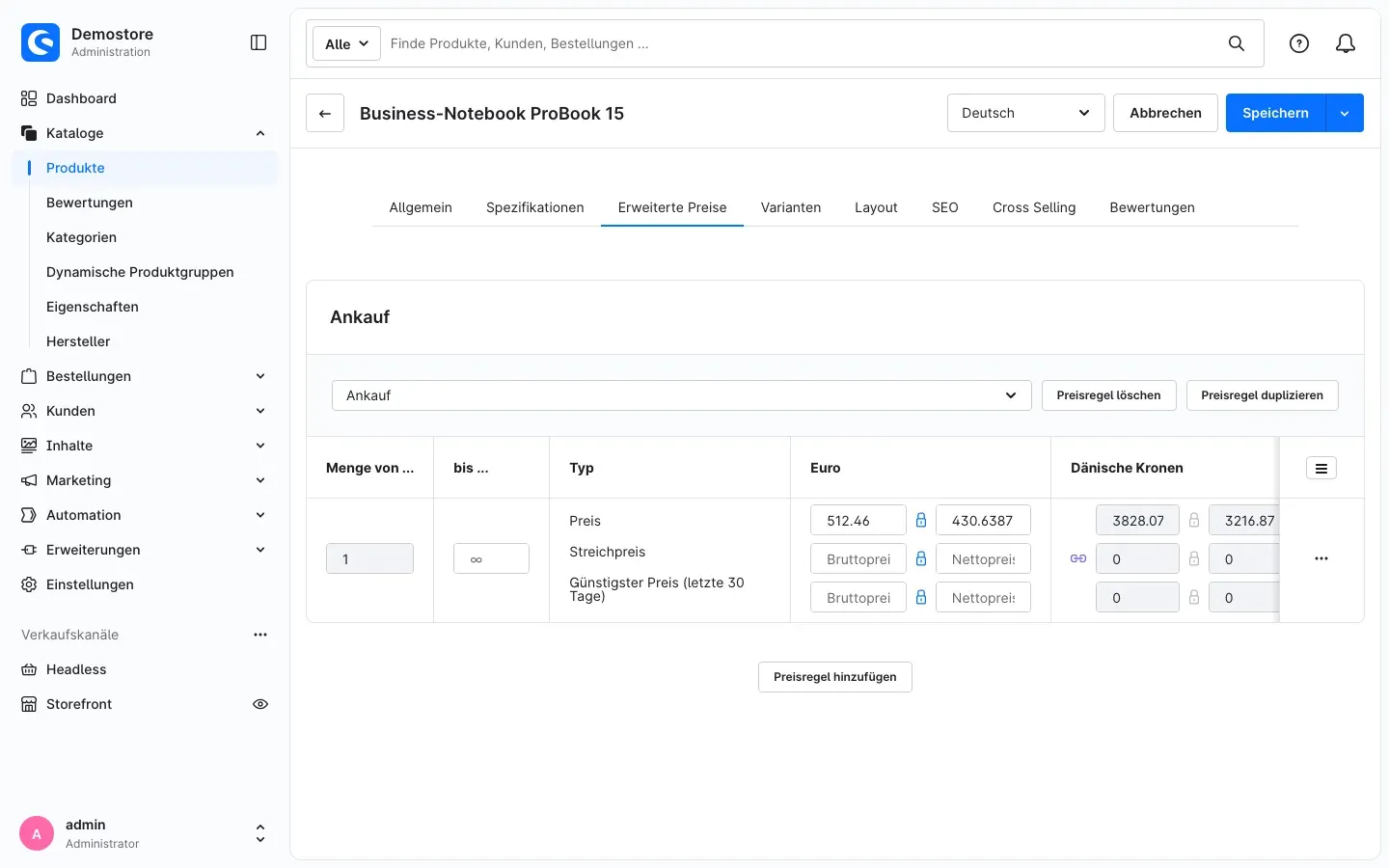1389x868 pixels.
Task: Expand the Kunden menu
Action: pyautogui.click(x=260, y=411)
